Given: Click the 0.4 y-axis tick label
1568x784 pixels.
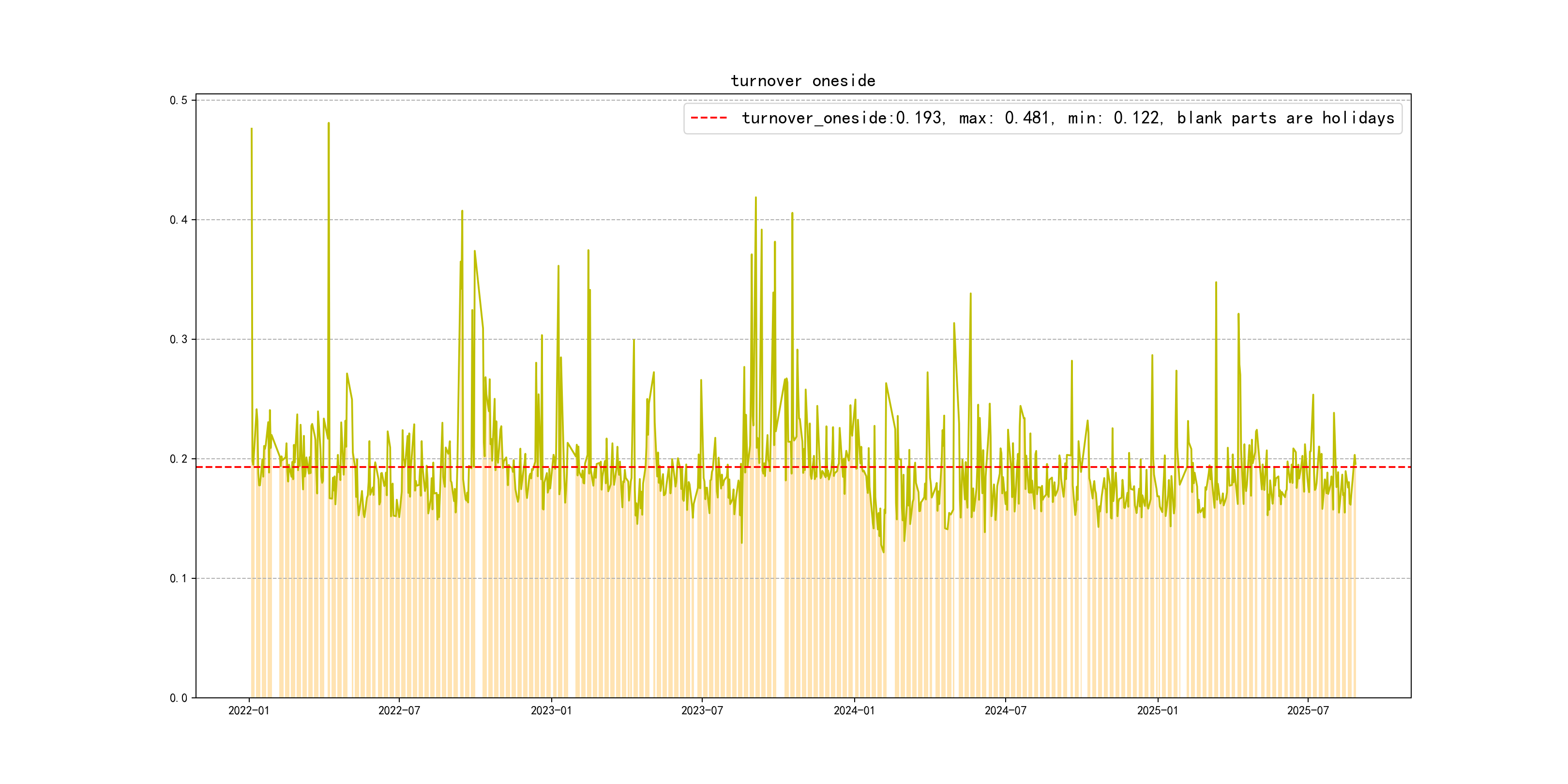Looking at the screenshot, I should tap(179, 220).
